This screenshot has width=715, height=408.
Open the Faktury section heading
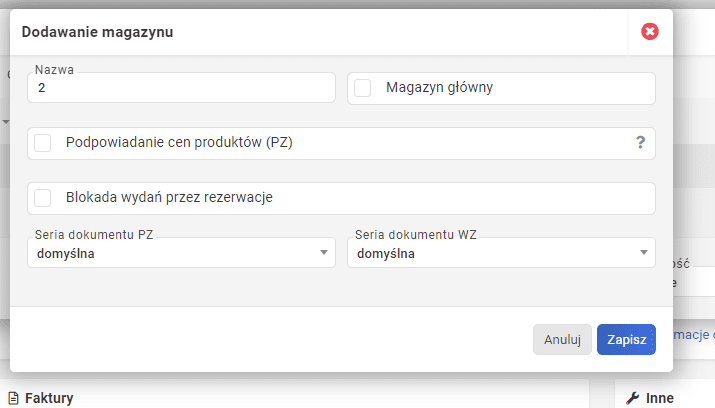[48, 398]
